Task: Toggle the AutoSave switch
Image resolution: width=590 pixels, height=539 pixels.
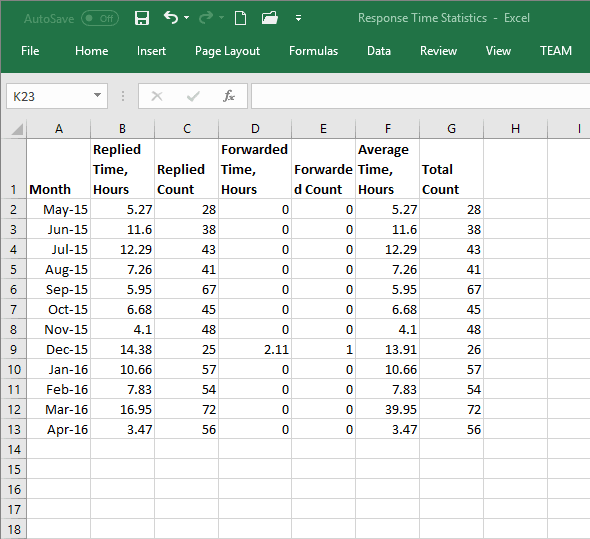Action: pyautogui.click(x=100, y=18)
